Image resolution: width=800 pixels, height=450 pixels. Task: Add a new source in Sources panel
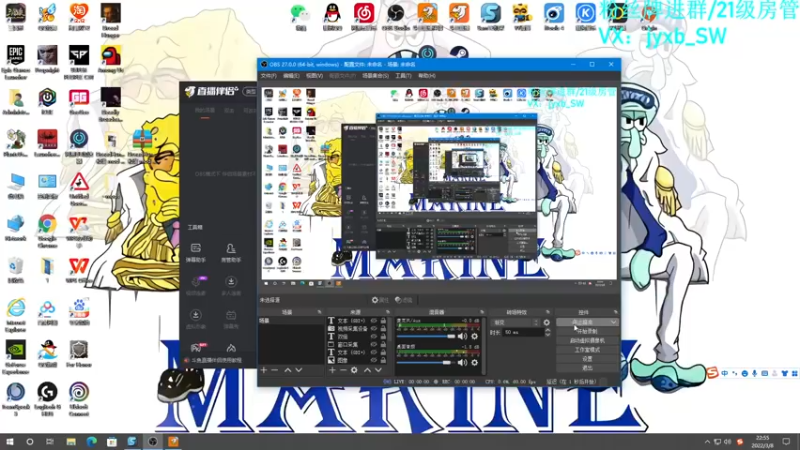(332, 370)
